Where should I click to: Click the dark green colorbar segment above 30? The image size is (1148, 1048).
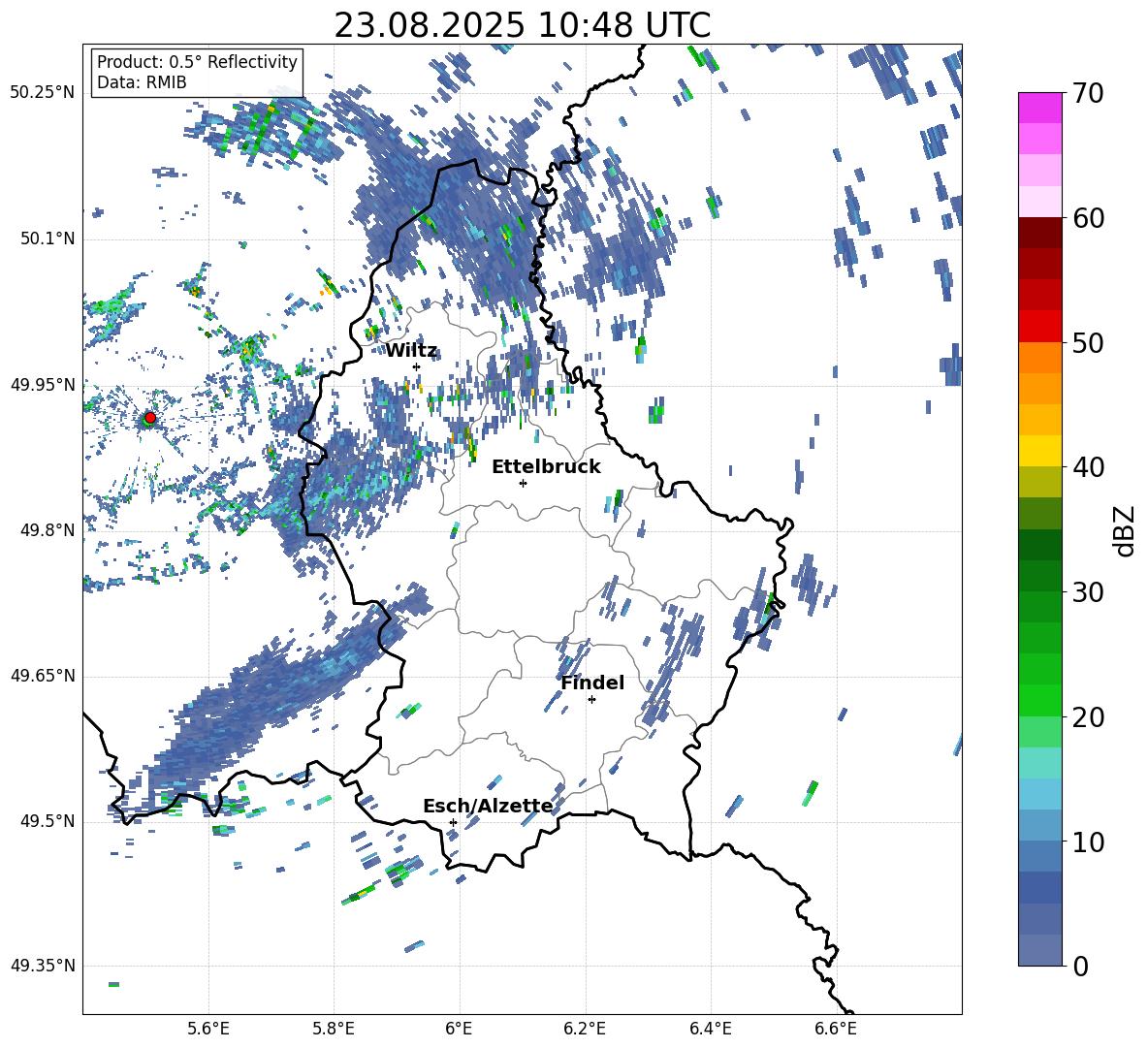1040,576
